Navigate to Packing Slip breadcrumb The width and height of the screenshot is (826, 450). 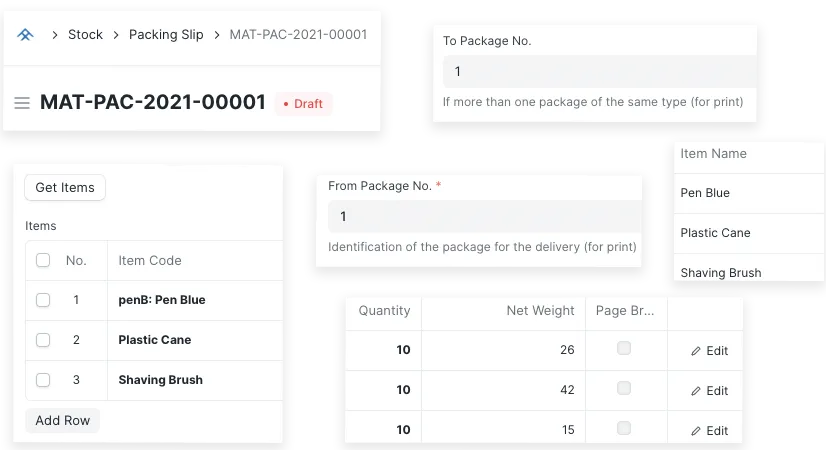tap(166, 35)
